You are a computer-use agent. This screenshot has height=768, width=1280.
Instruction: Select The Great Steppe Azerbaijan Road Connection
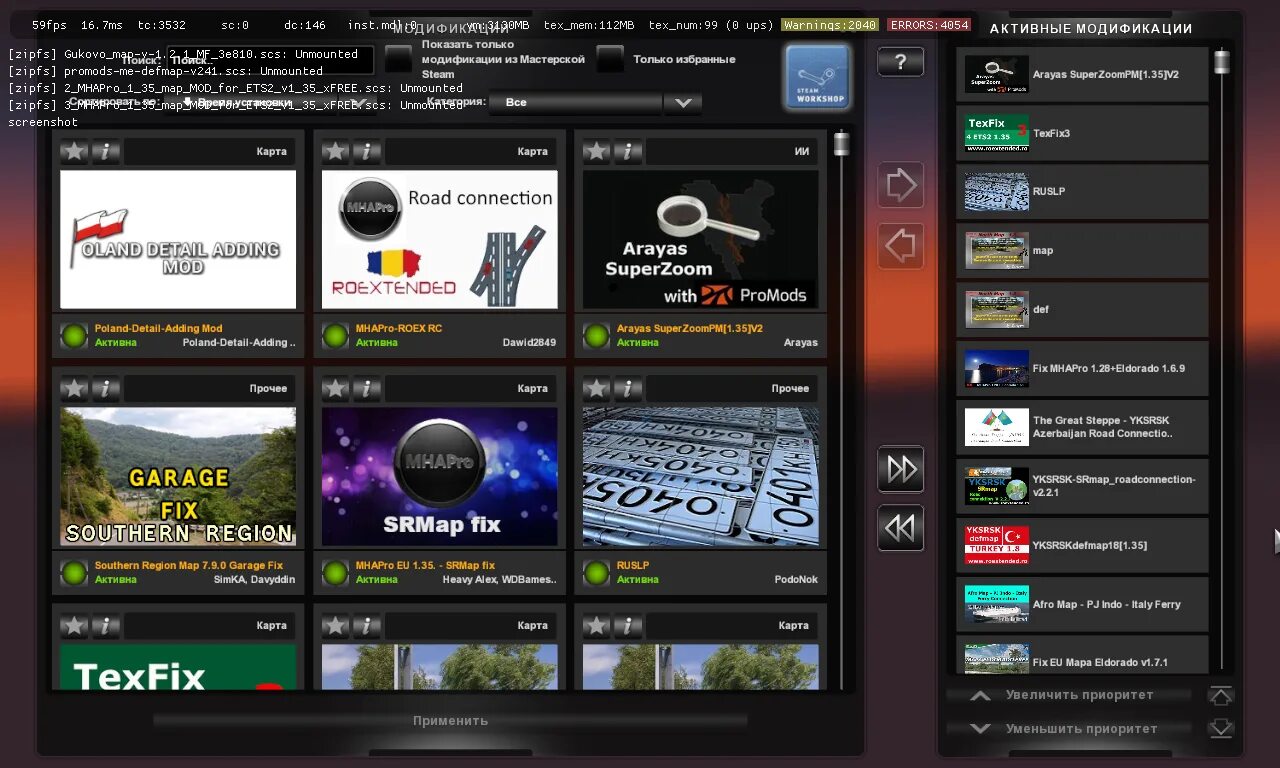click(1082, 427)
